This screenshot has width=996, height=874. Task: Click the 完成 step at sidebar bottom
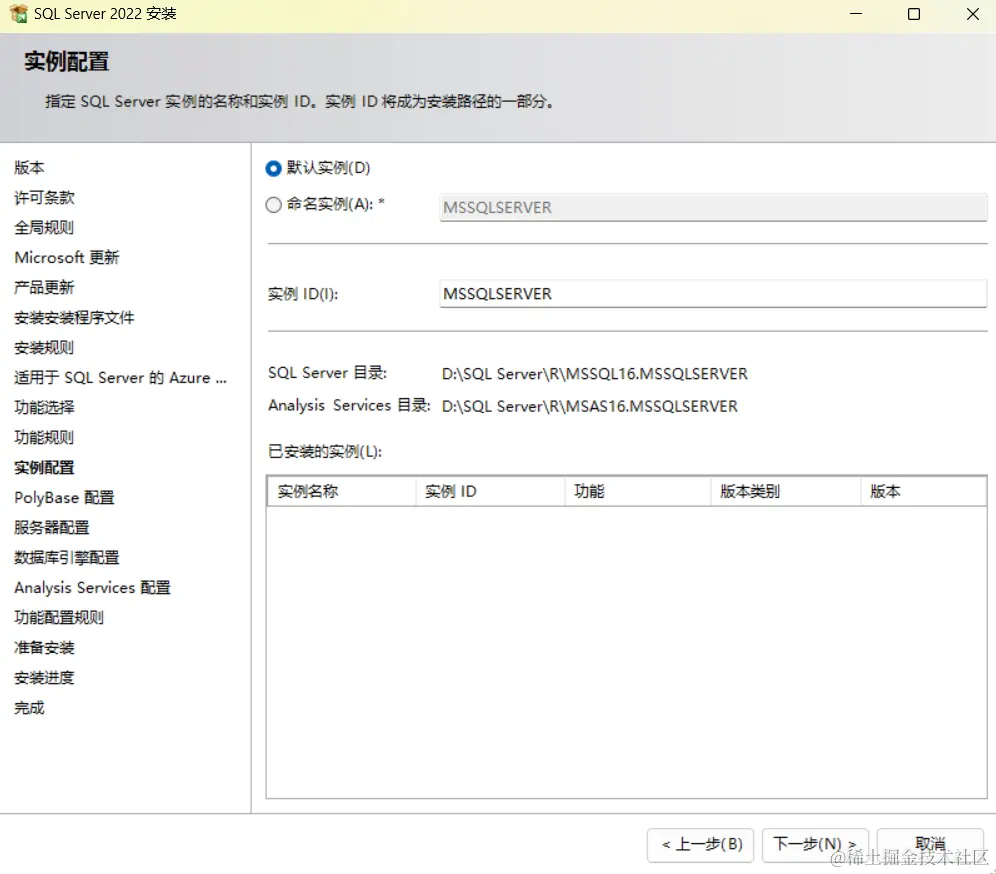pos(28,707)
